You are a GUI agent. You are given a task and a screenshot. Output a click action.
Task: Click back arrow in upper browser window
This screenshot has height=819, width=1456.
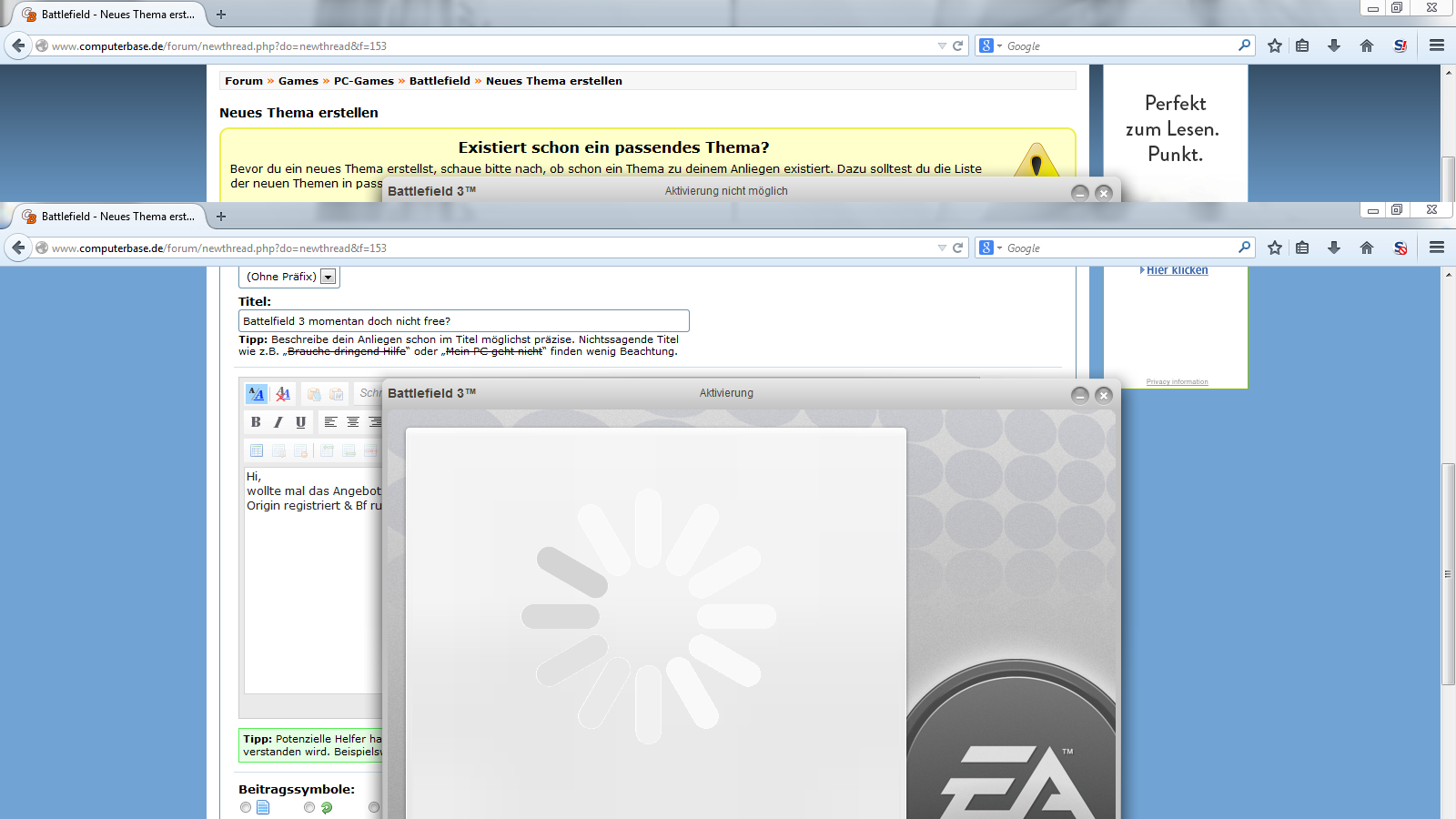click(18, 45)
